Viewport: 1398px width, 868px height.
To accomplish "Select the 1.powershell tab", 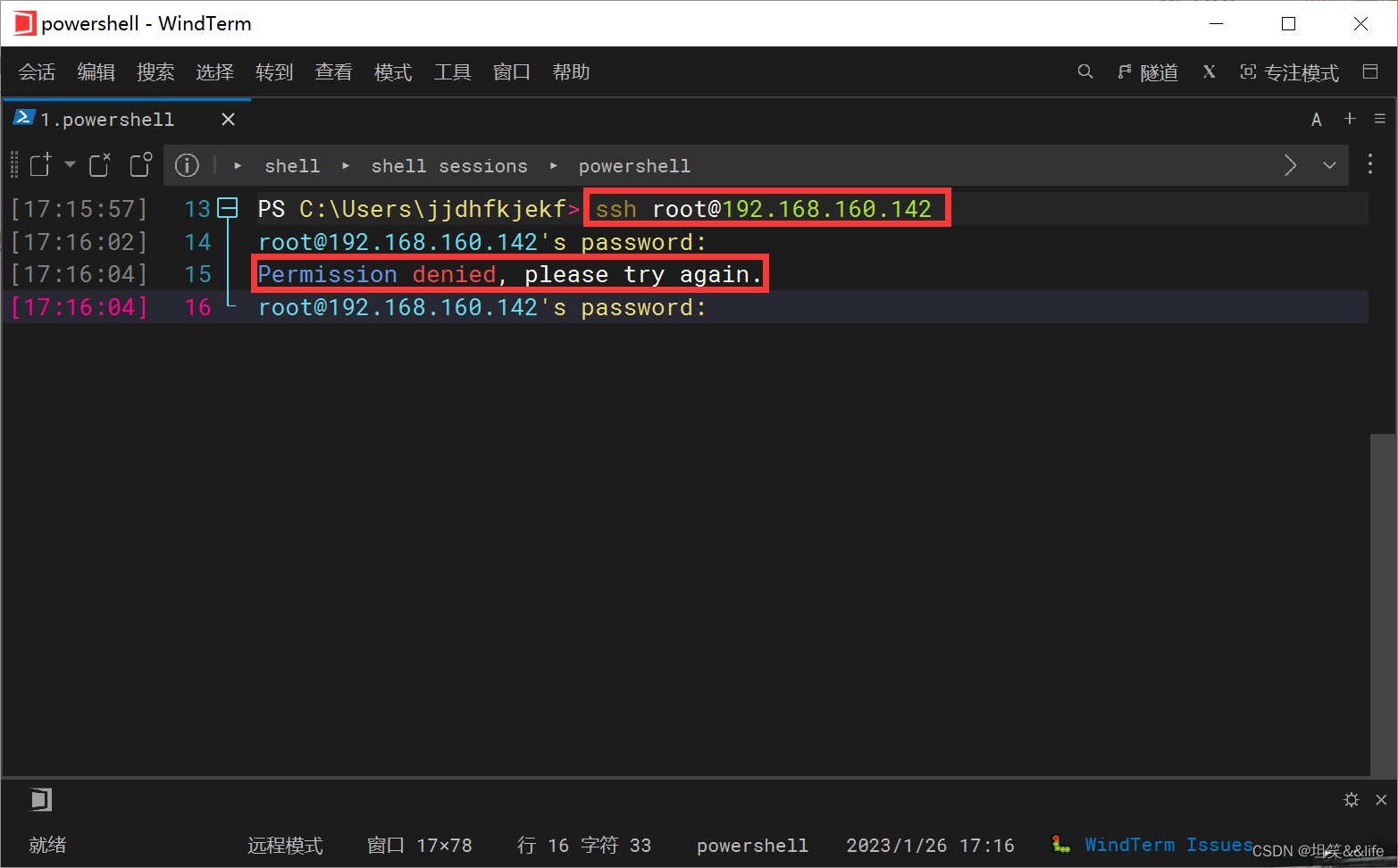I will point(107,120).
